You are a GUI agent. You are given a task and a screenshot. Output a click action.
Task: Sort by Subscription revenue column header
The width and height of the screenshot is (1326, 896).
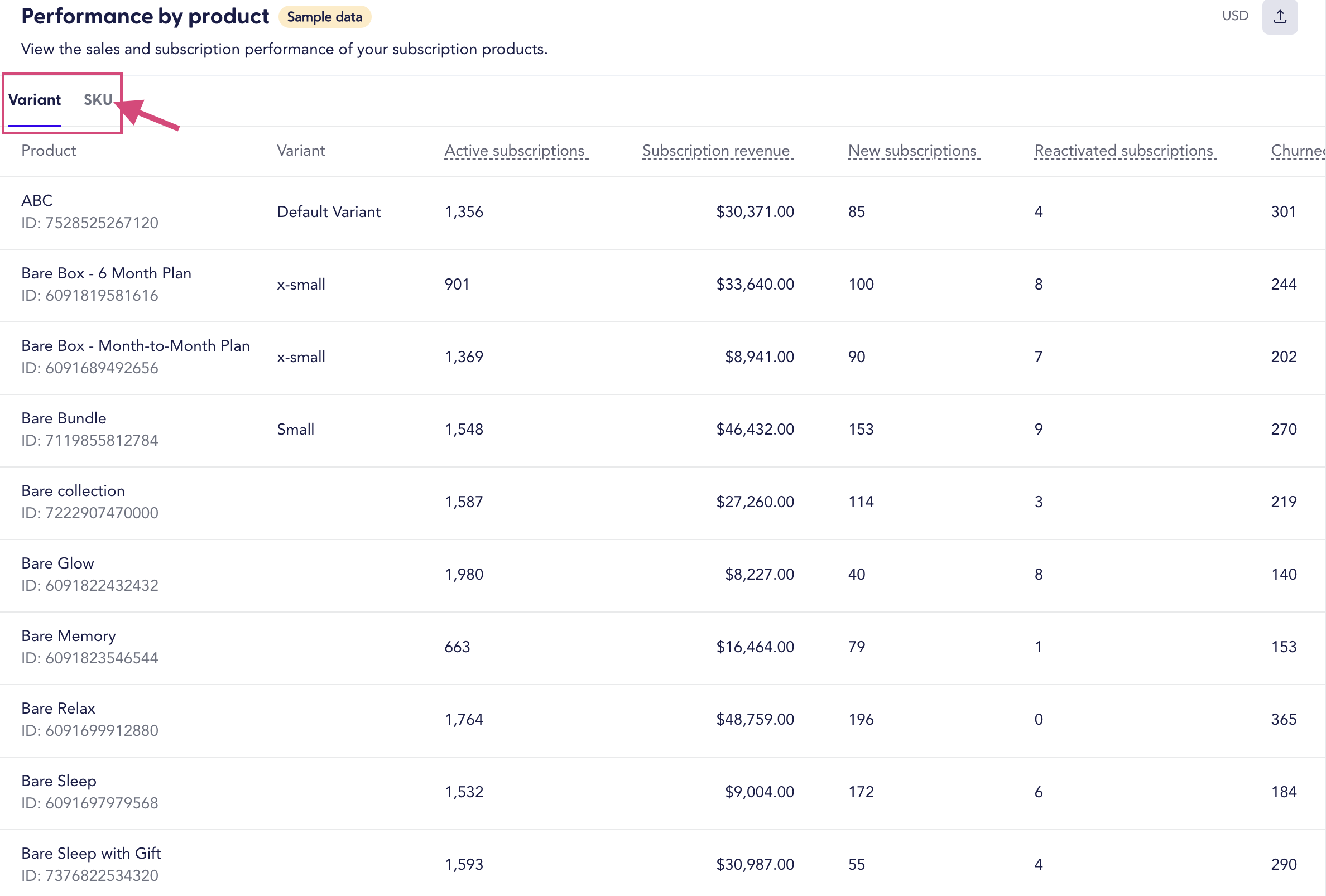pyautogui.click(x=718, y=151)
